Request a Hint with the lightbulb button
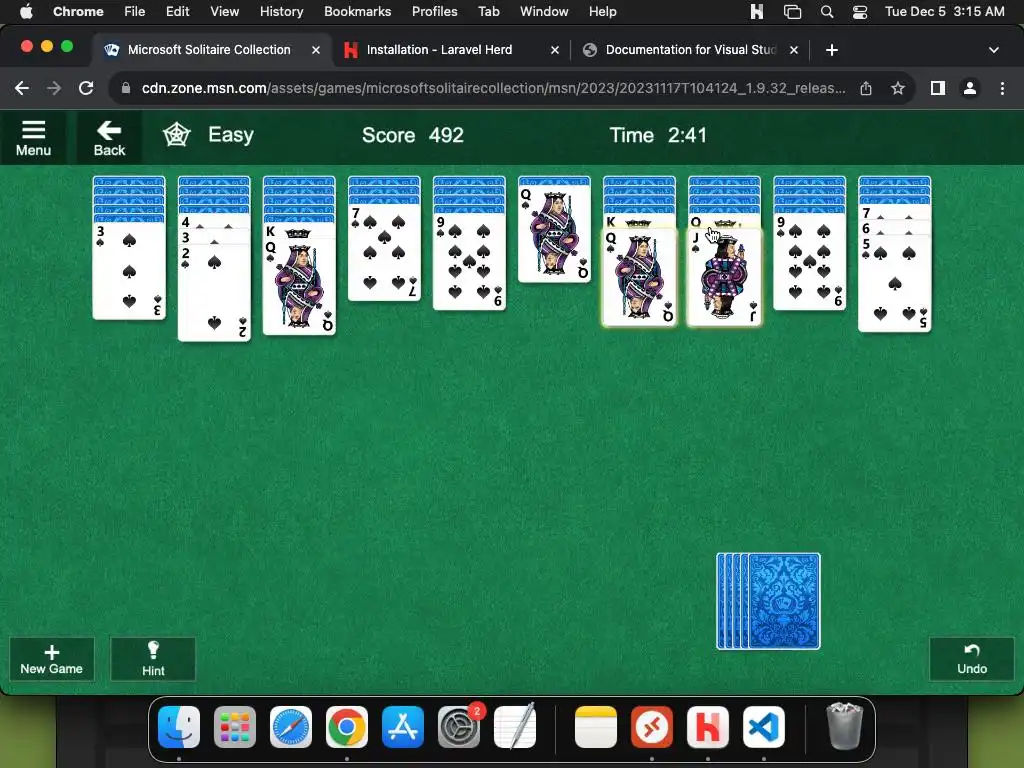This screenshot has height=768, width=1024. (153, 659)
